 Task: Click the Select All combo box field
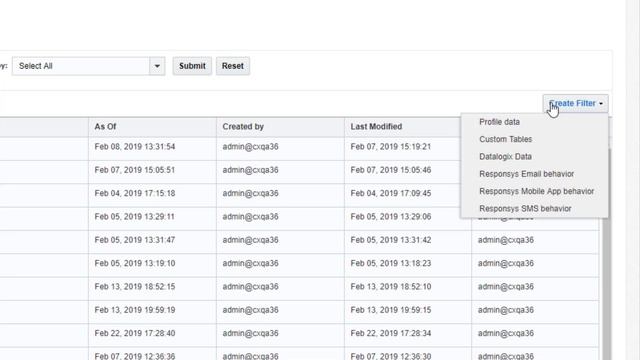[81, 66]
